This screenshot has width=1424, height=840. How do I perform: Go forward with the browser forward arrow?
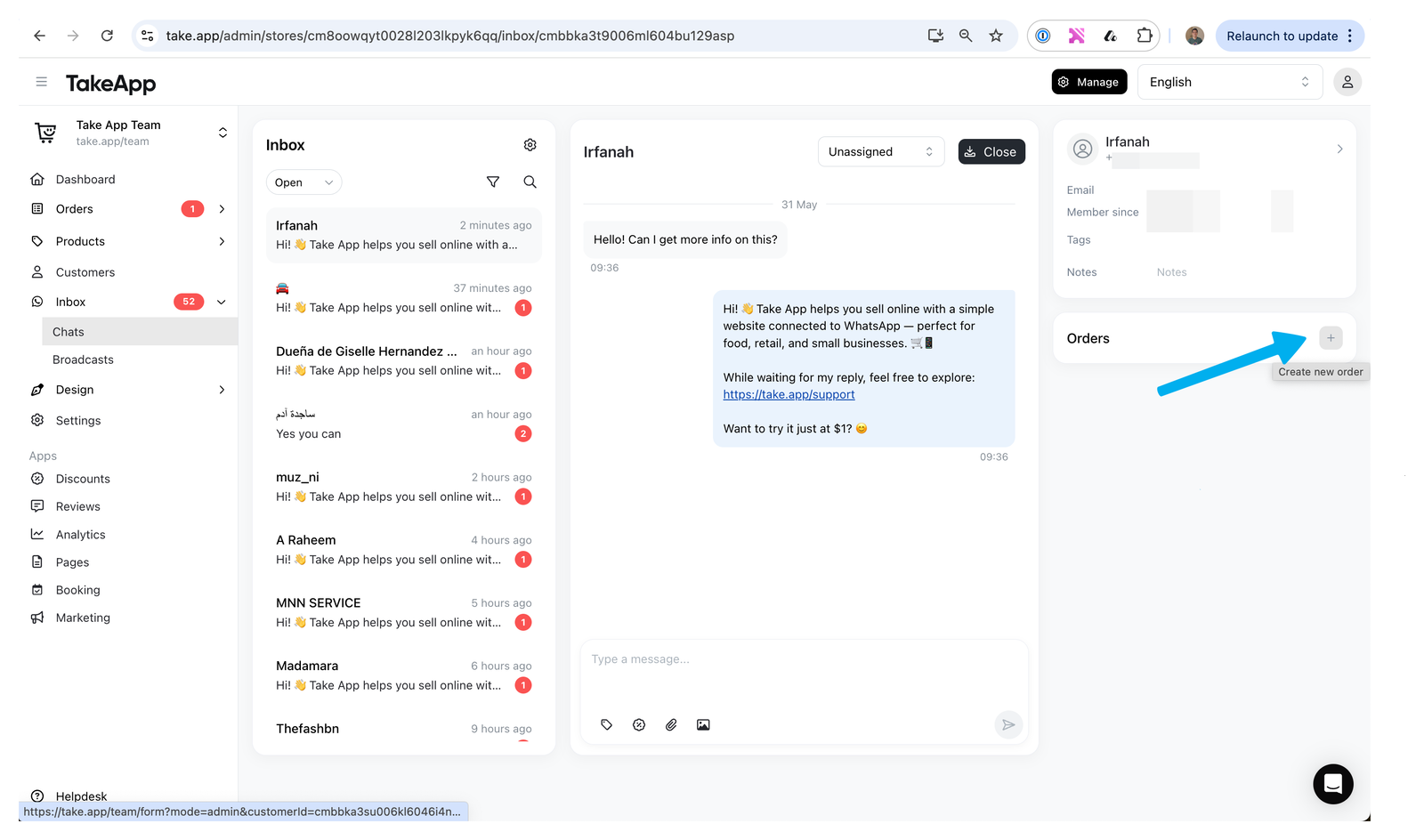point(73,36)
